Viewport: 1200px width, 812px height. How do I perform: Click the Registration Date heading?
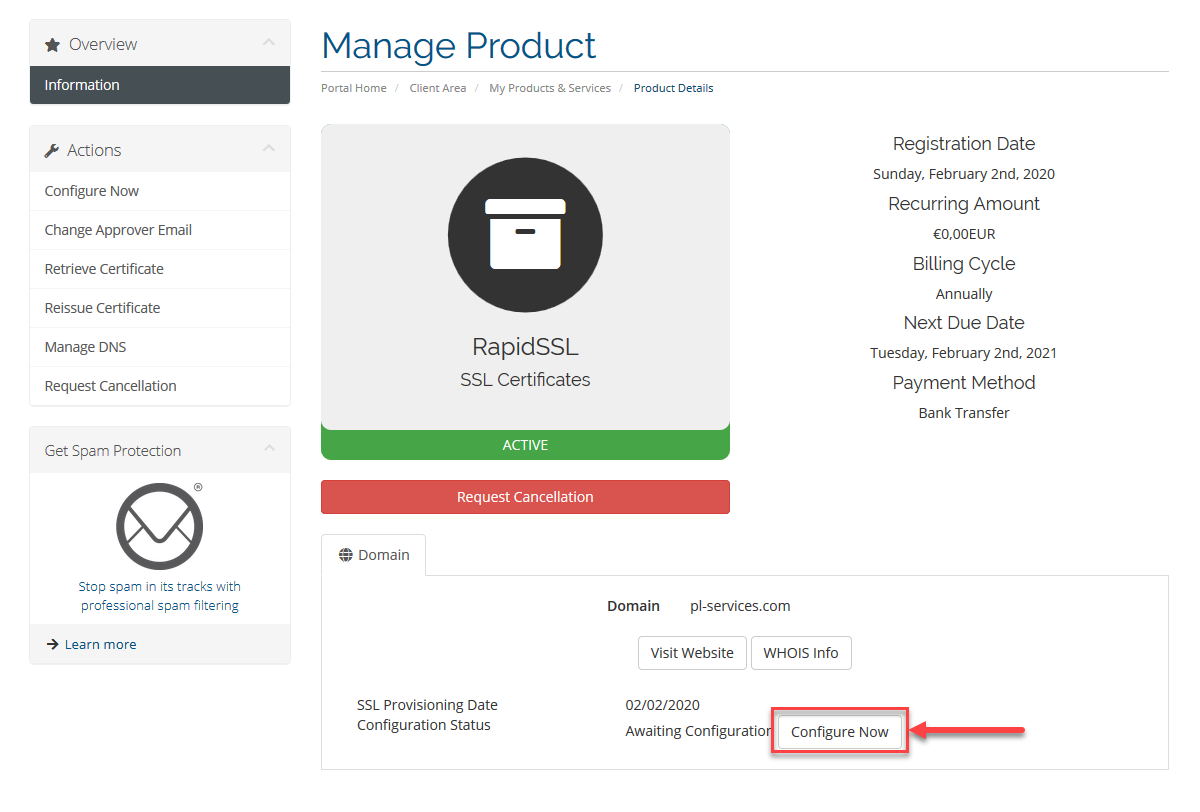(964, 144)
